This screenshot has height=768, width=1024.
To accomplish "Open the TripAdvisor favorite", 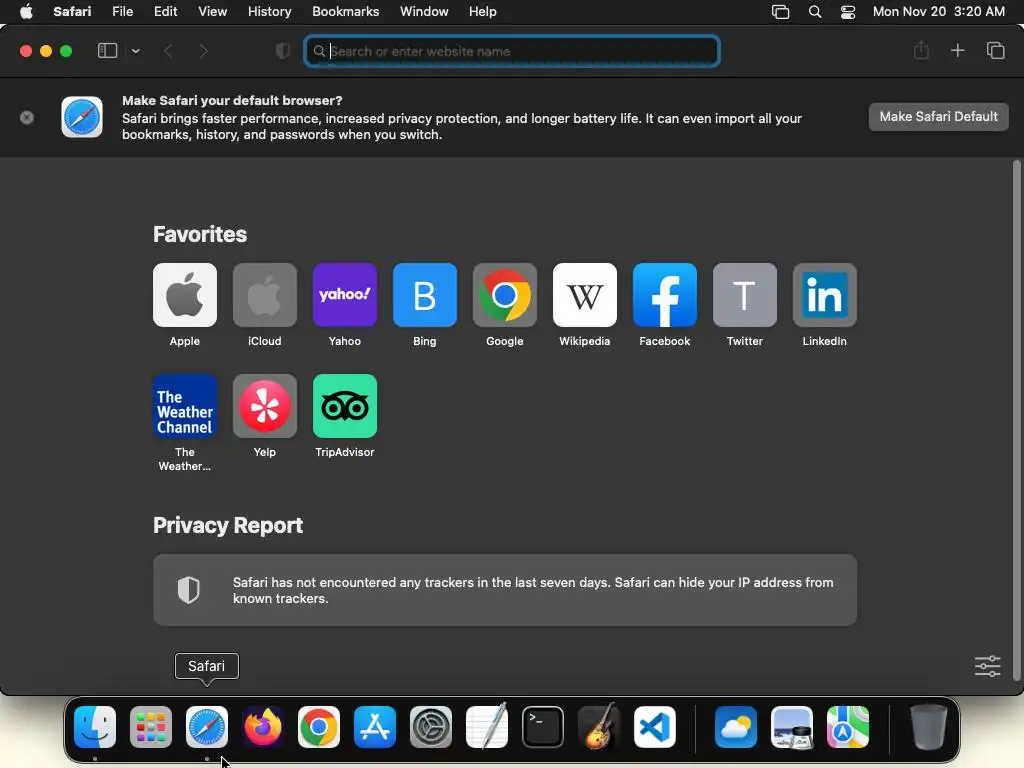I will click(x=345, y=406).
